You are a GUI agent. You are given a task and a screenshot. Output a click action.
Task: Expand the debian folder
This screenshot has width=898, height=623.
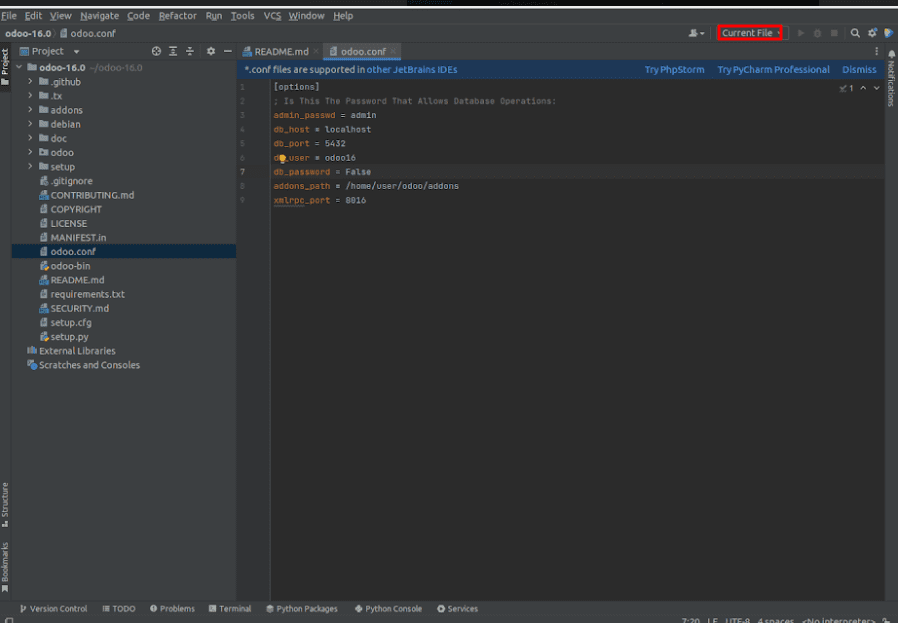point(30,124)
